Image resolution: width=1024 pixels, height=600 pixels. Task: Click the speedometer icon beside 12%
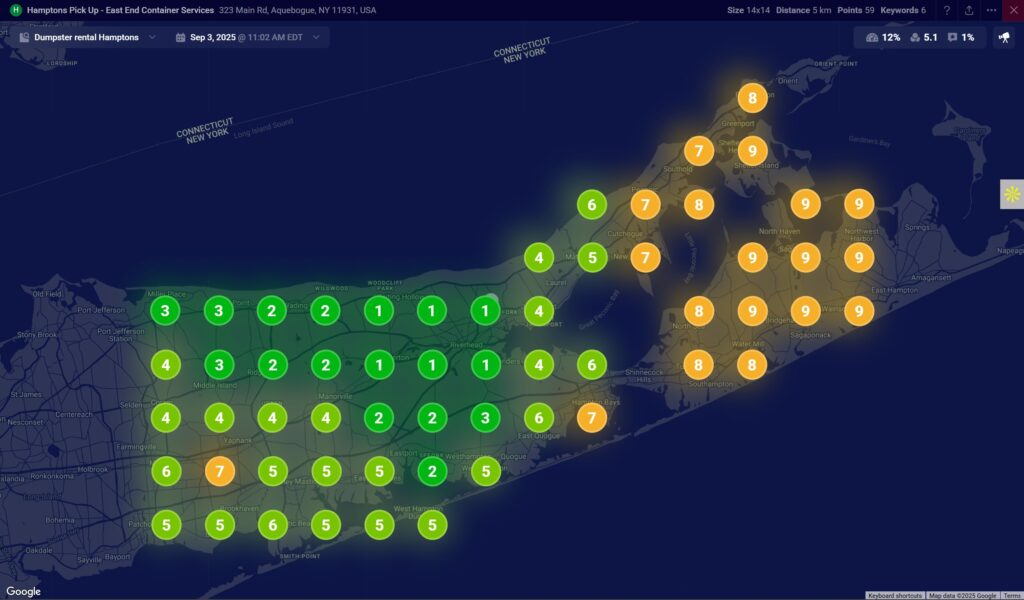point(872,37)
